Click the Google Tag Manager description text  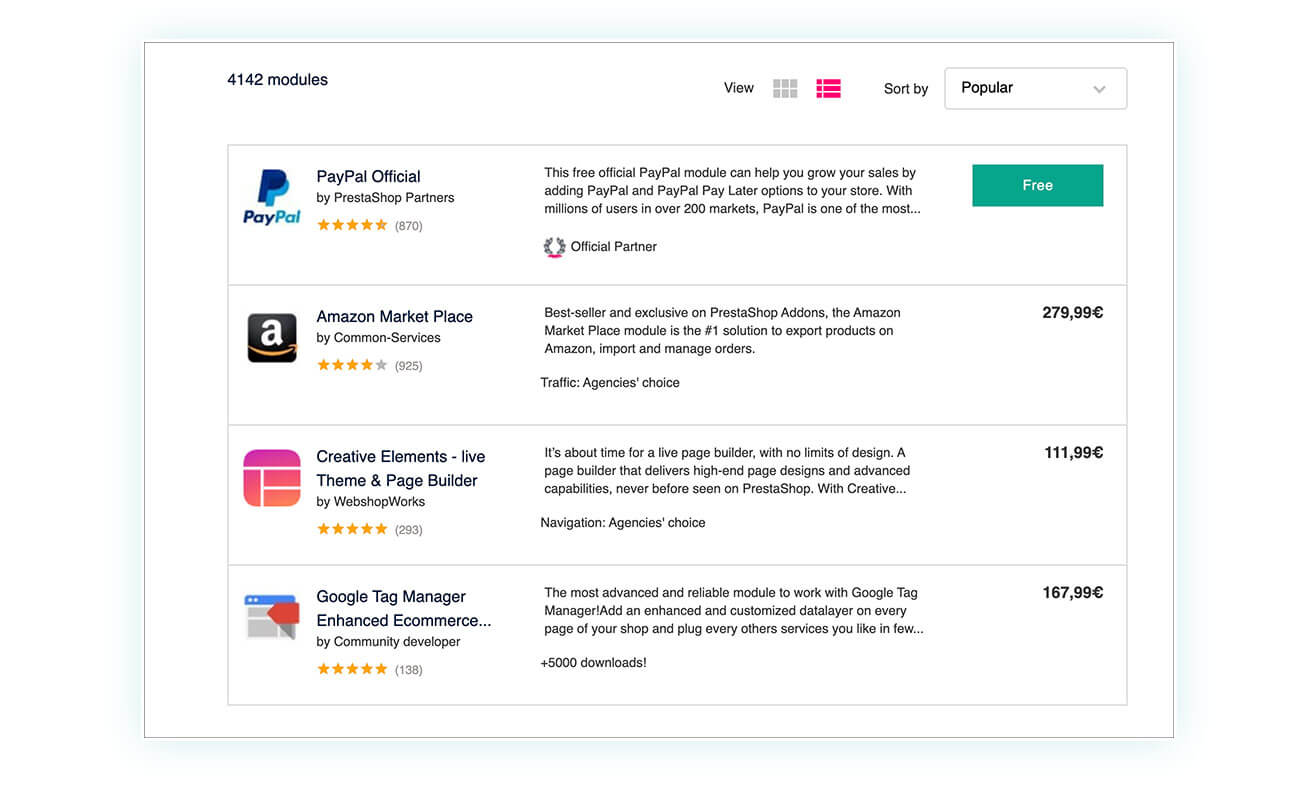point(734,611)
